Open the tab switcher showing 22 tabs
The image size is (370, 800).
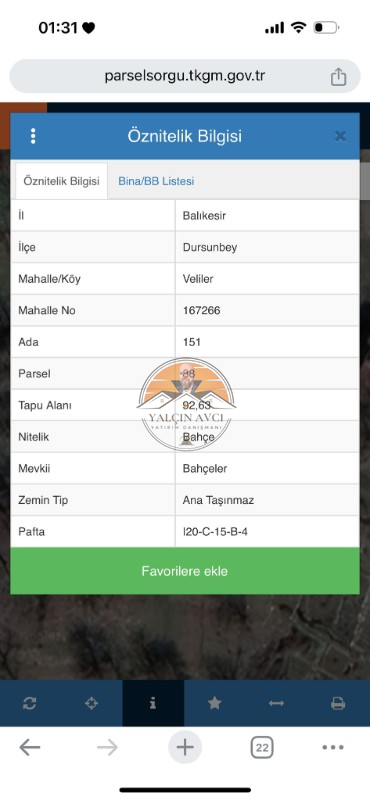click(262, 747)
